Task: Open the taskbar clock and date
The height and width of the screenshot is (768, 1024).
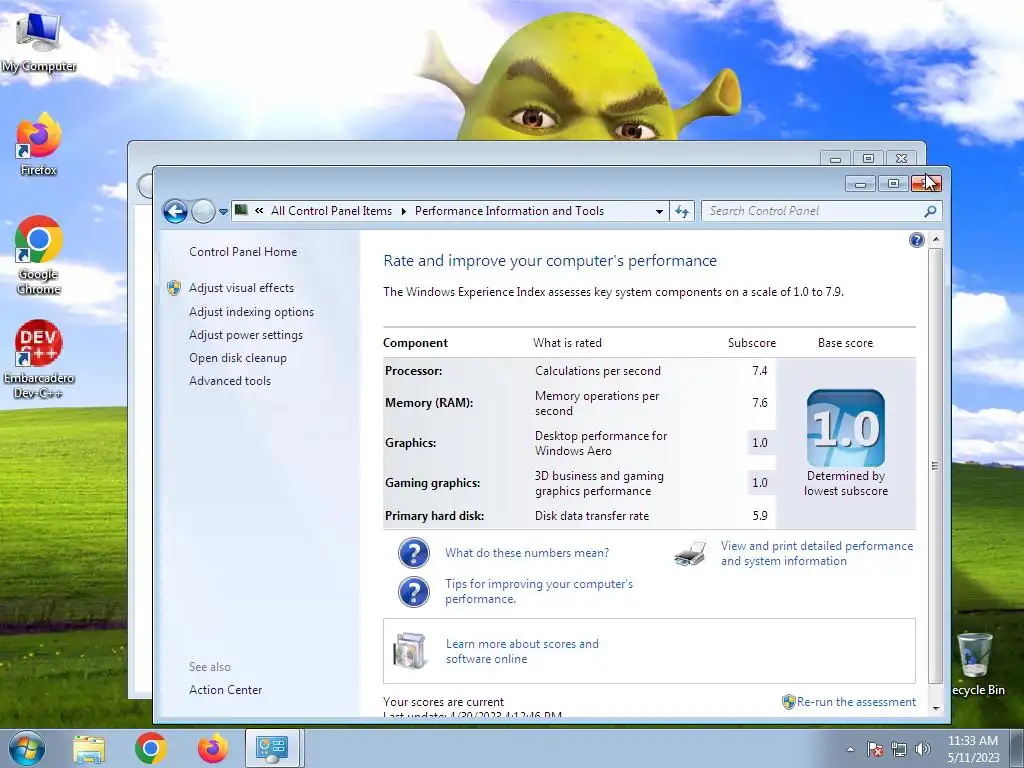Action: (973, 749)
